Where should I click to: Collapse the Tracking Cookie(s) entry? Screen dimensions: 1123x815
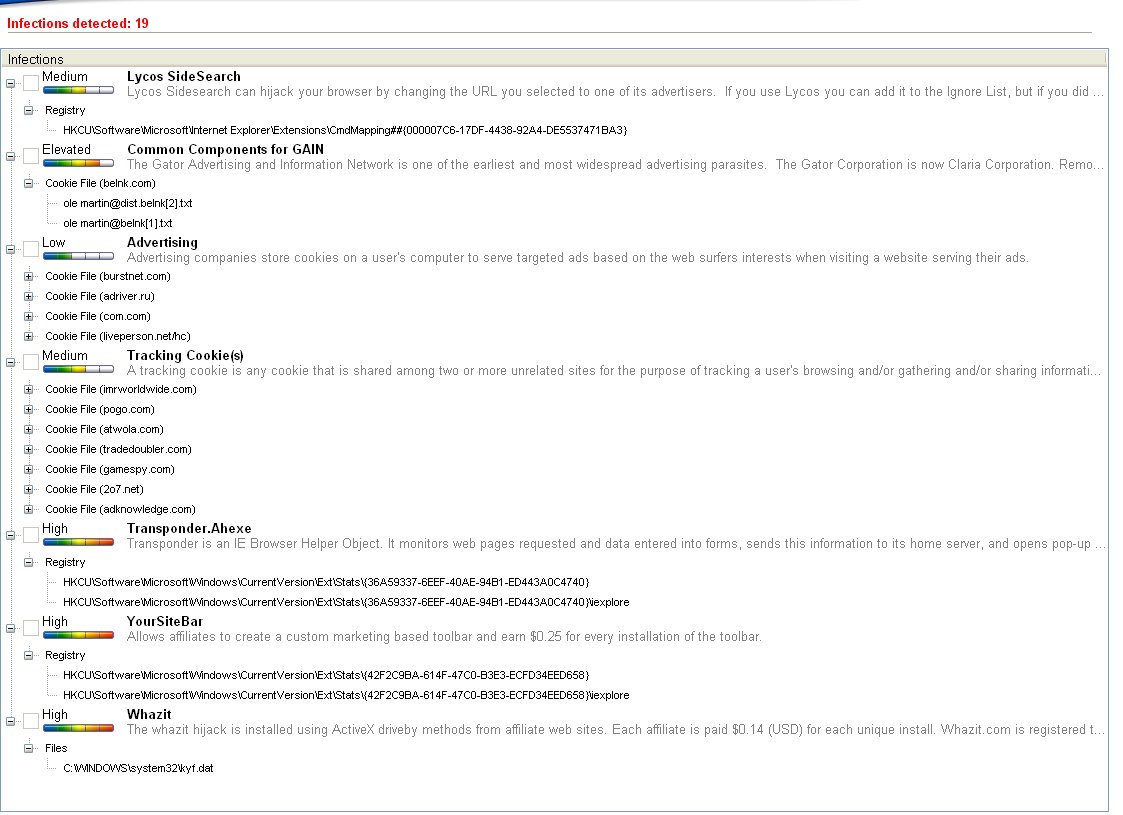(11, 363)
